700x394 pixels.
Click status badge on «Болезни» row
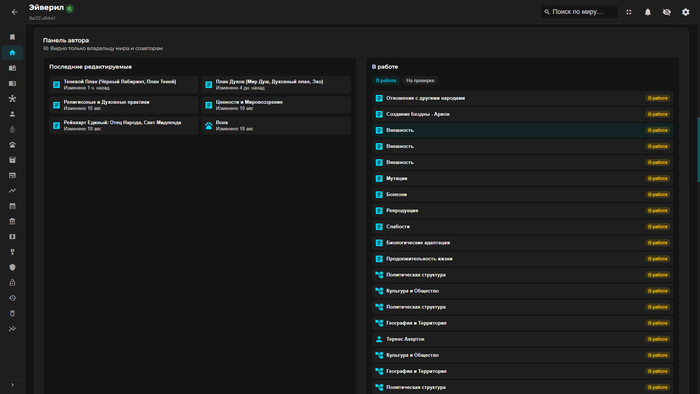pos(658,195)
